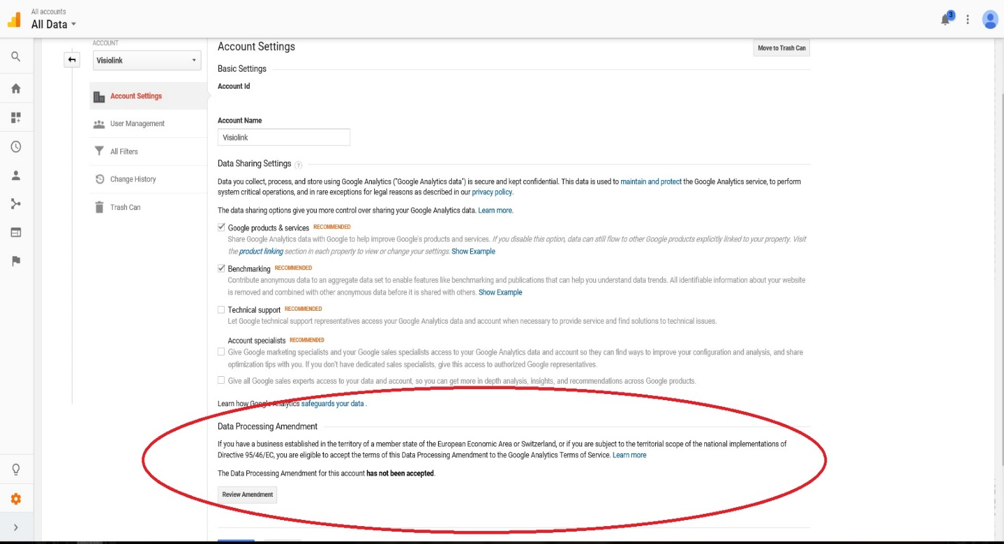Enable Google marketing specialists access checkbox
Viewport: 1004px width, 544px height.
point(221,351)
